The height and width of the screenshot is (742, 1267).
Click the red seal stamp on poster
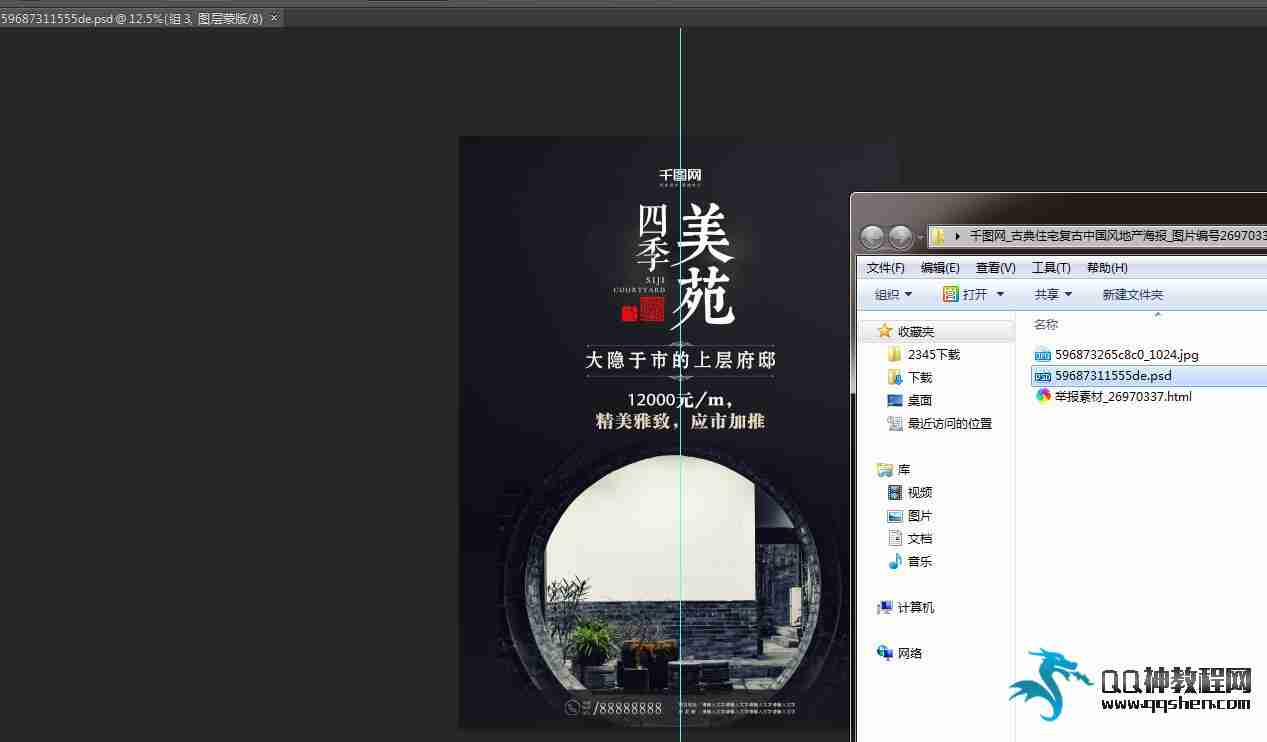(x=651, y=309)
